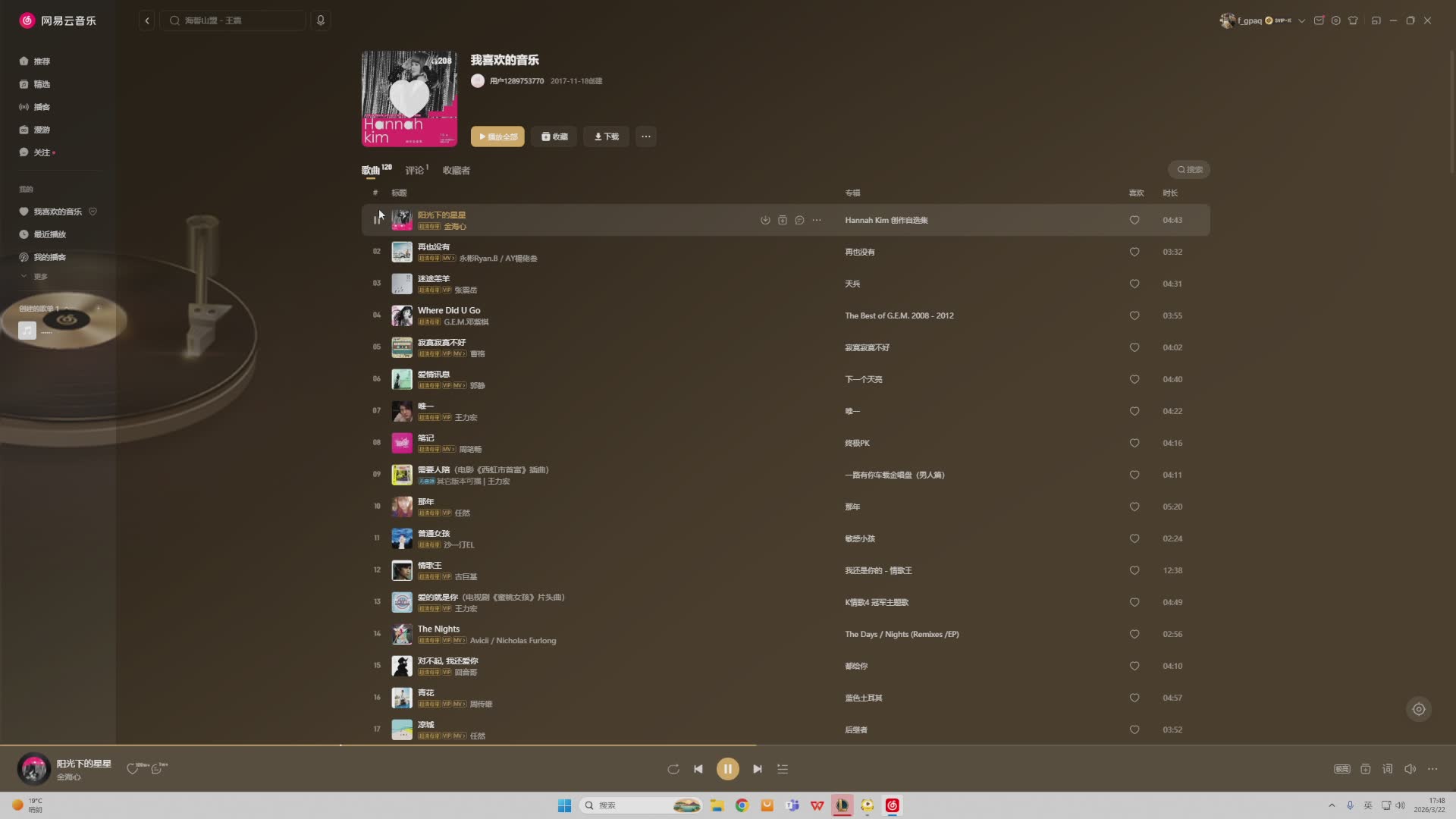Toggle the loop play mode icon
This screenshot has height=819, width=1456.
point(673,769)
